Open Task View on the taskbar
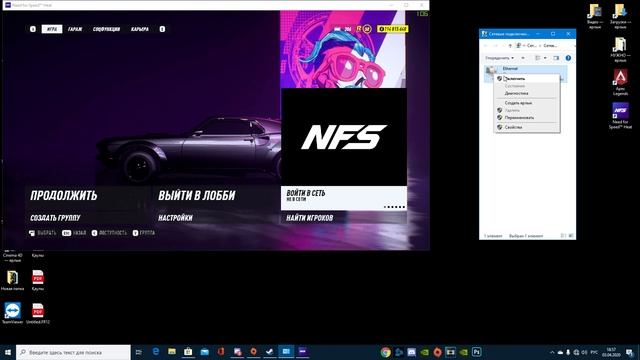Screen dimensions: 640x360 (x=139, y=352)
